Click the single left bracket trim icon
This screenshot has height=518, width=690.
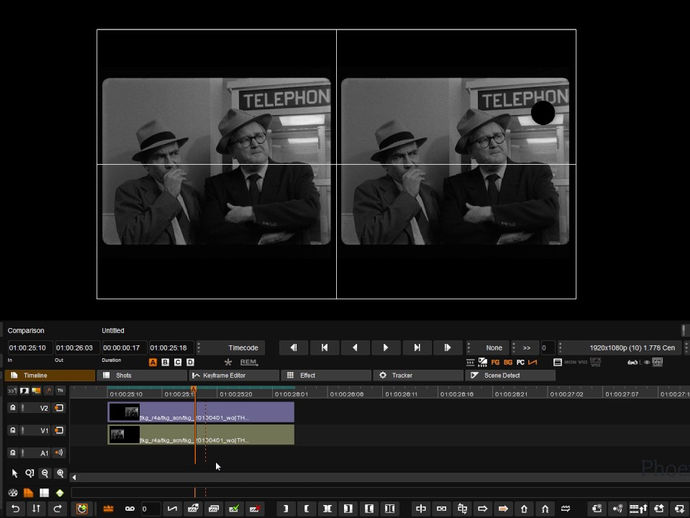[x=307, y=509]
